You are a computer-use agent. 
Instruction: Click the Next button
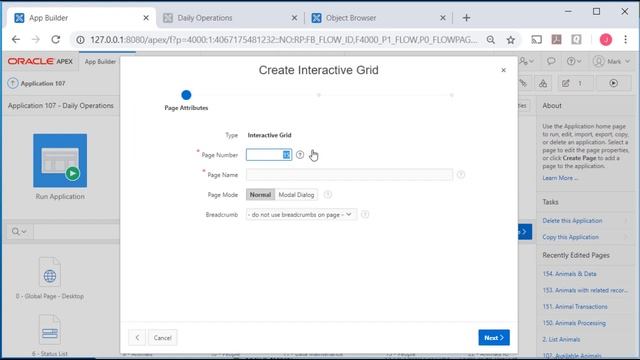click(x=494, y=338)
